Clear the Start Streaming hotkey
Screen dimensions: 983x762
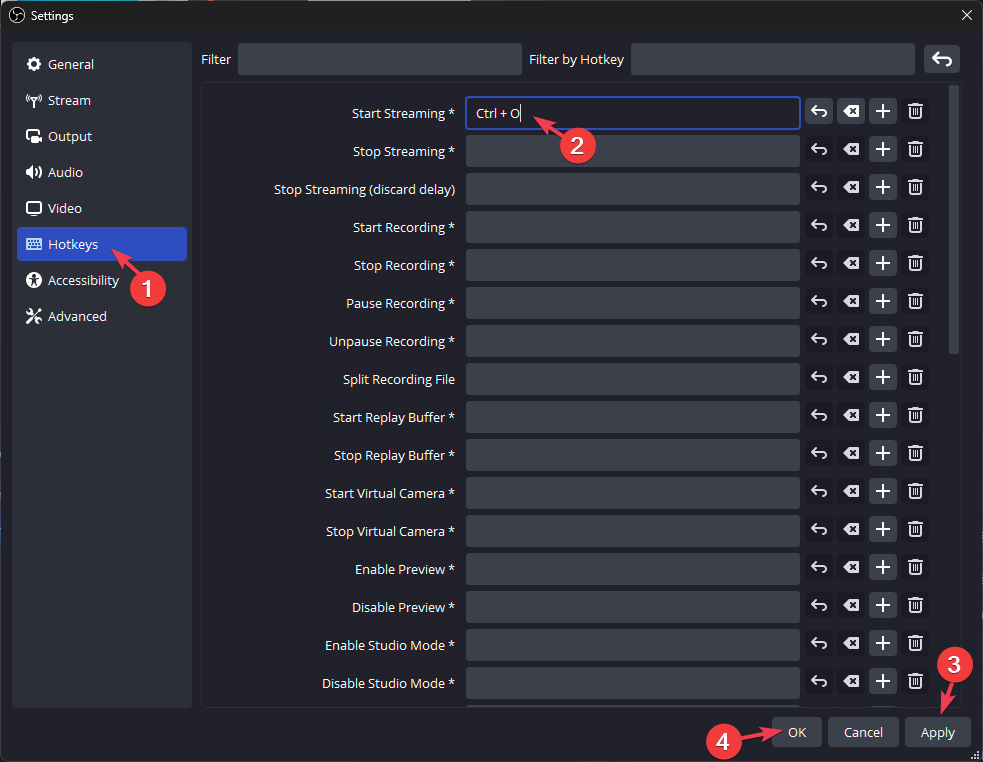coord(851,111)
